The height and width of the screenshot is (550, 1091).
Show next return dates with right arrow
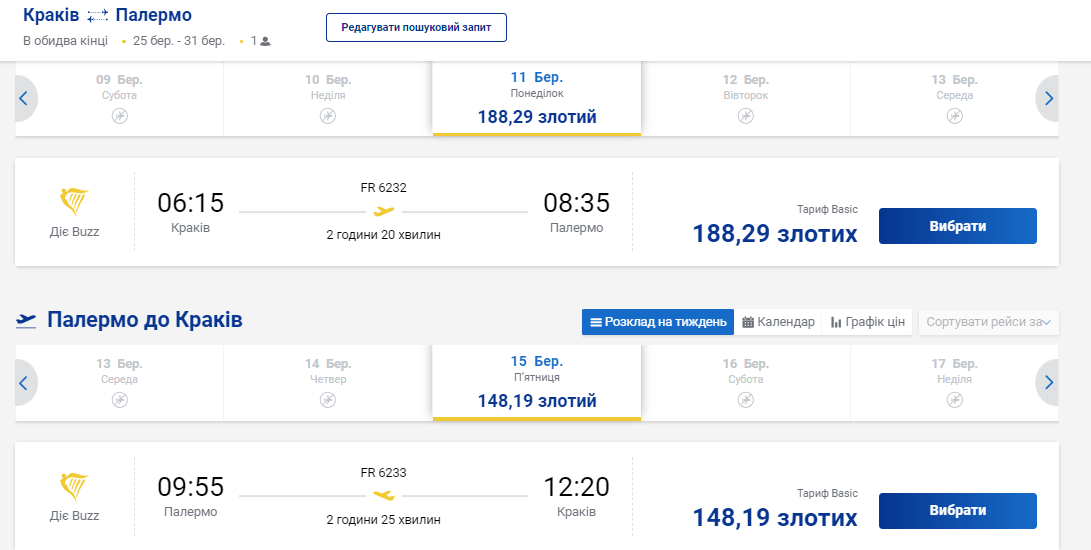[1048, 382]
